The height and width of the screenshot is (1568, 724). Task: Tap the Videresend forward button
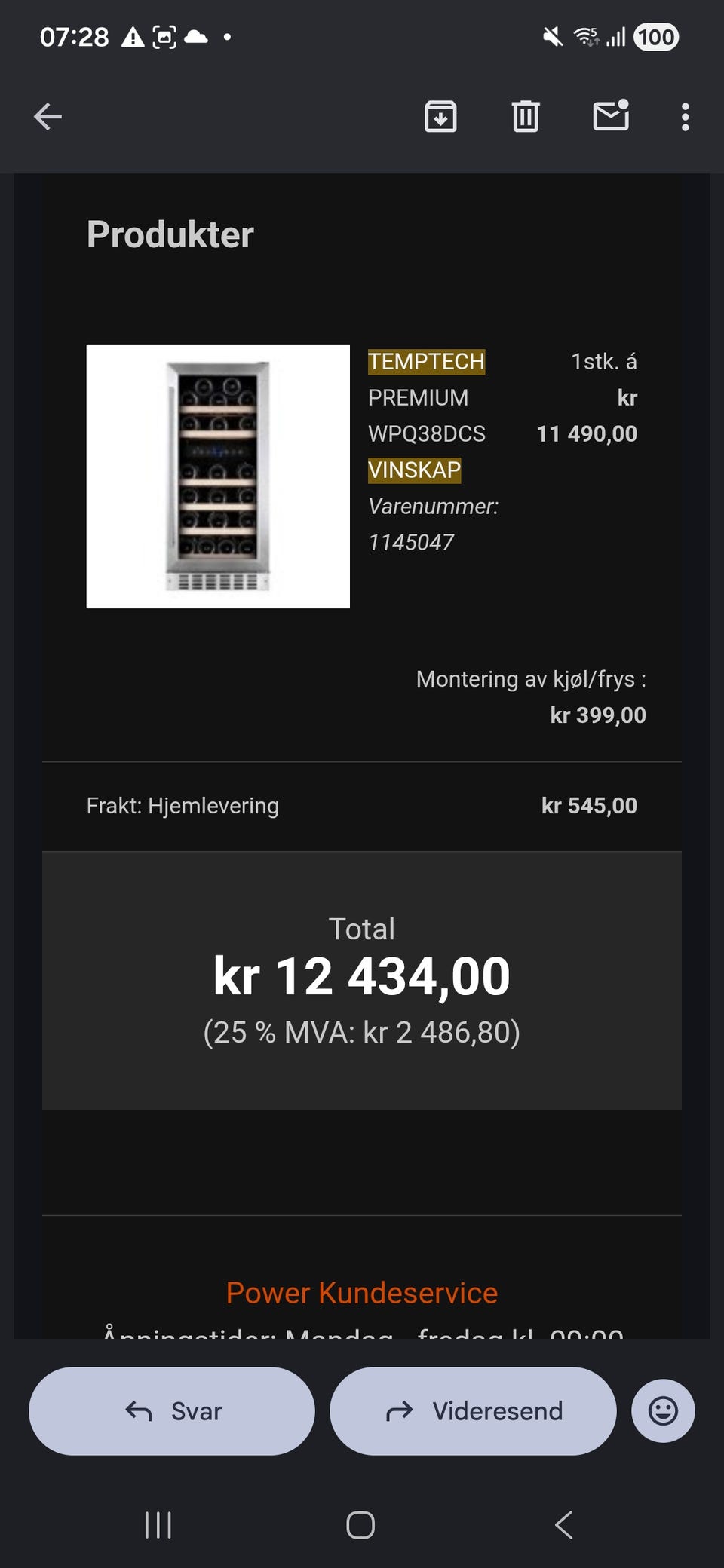[473, 1410]
